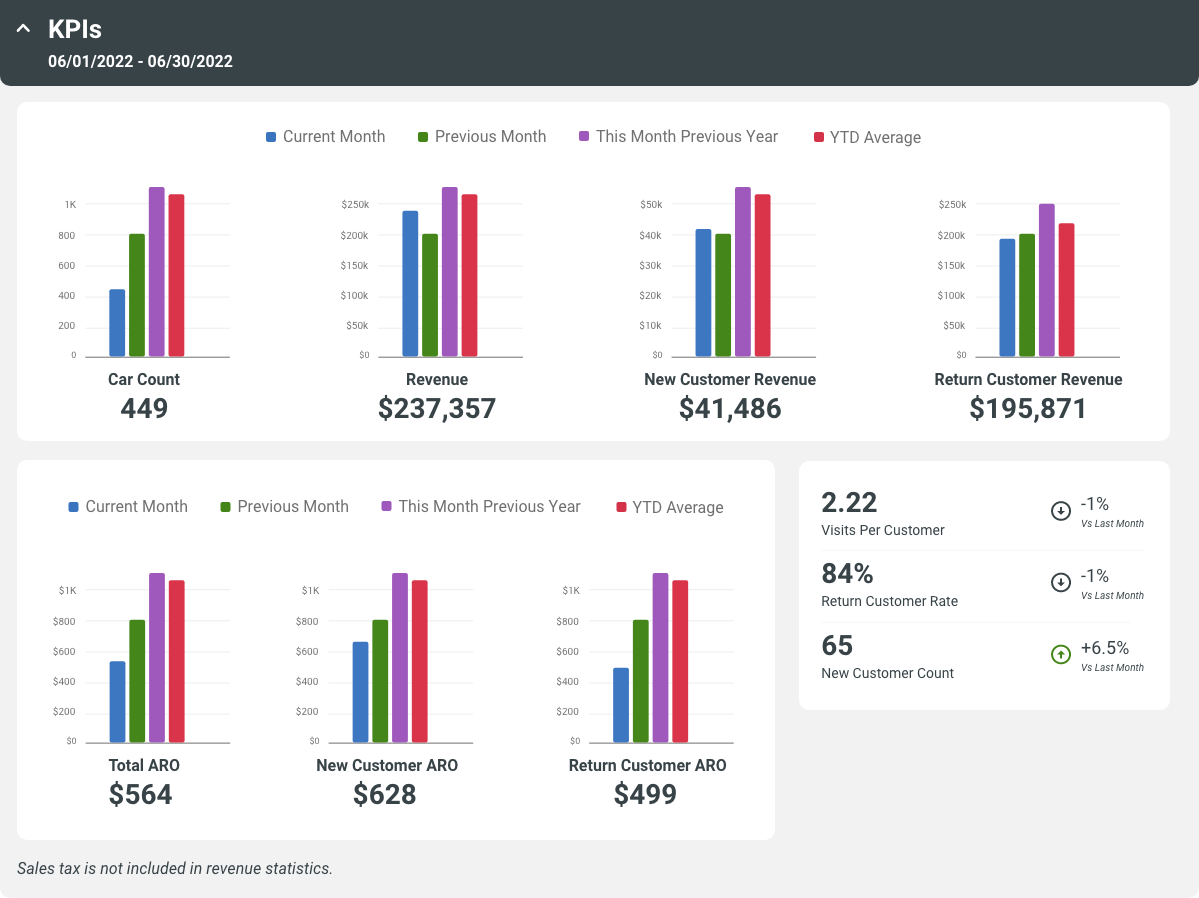The width and height of the screenshot is (1199, 898).
Task: Toggle top legend YTD Average label
Action: 876,138
